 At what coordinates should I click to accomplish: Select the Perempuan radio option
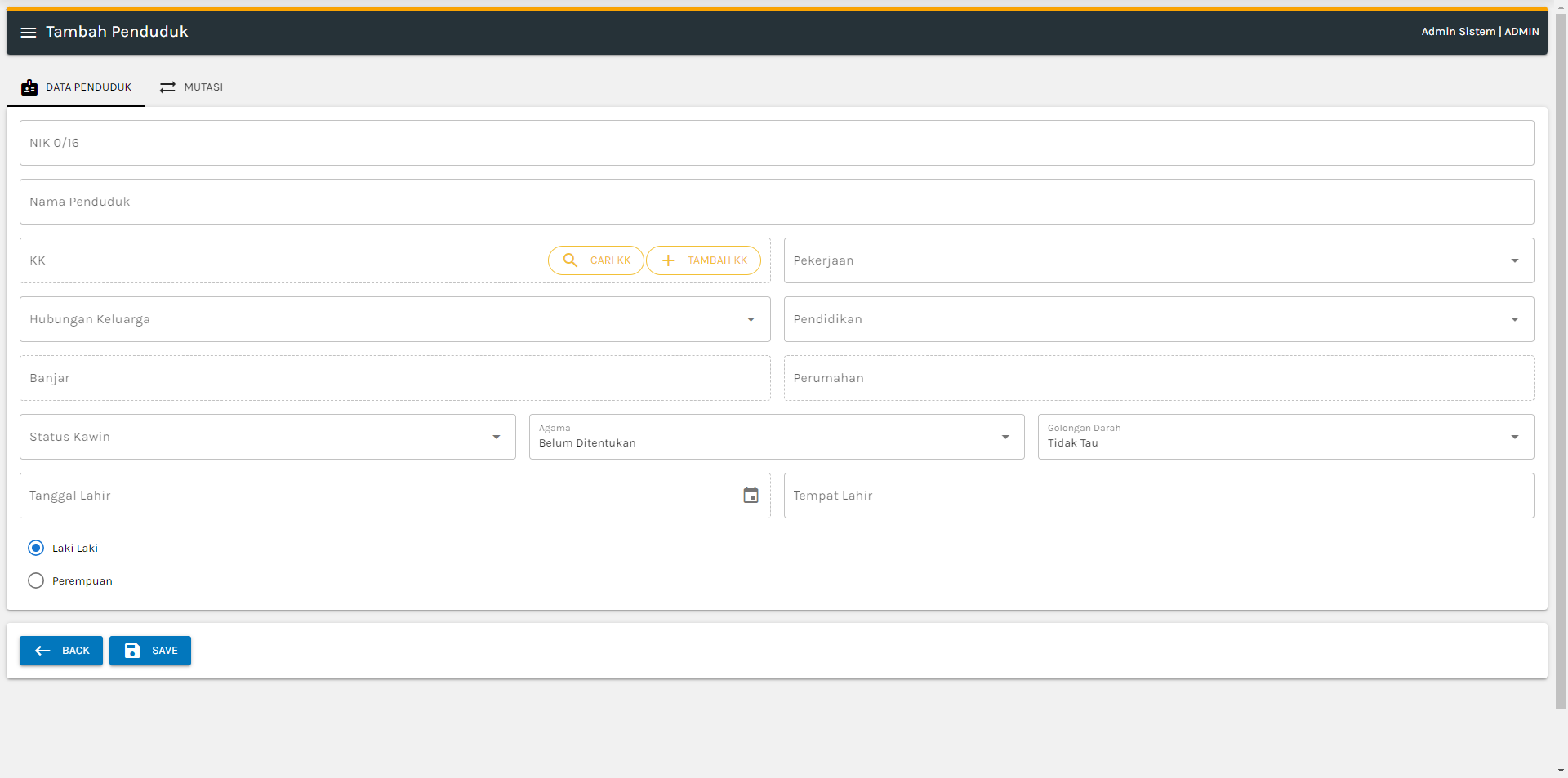(36, 580)
